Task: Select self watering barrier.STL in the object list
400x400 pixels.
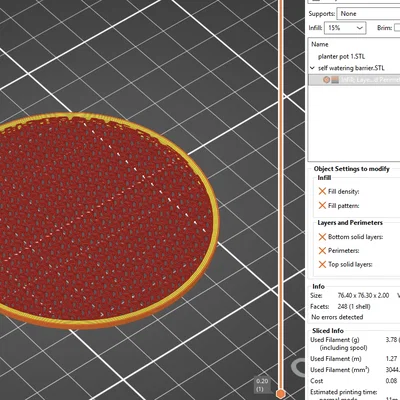Action: pyautogui.click(x=351, y=68)
